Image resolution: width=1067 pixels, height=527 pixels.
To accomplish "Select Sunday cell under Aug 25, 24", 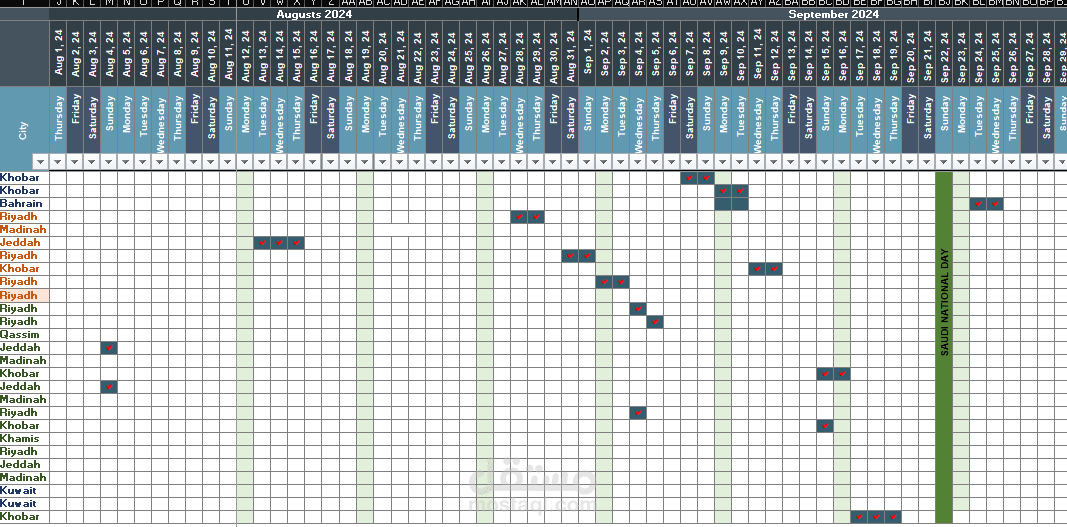I will pyautogui.click(x=467, y=121).
